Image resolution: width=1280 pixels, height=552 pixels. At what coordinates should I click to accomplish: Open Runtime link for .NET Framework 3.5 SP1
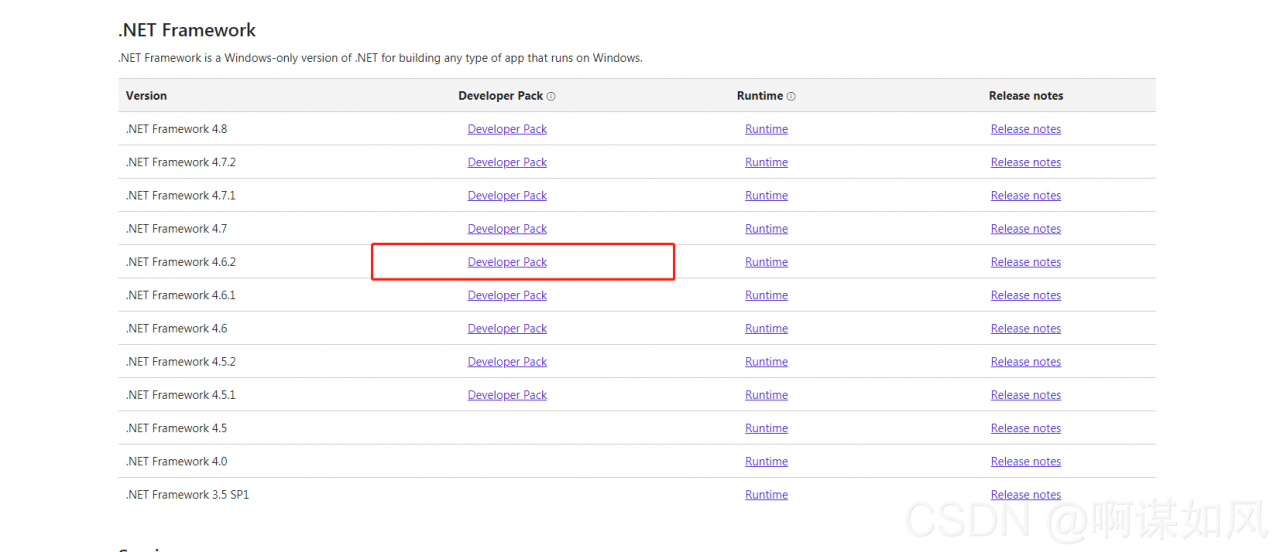tap(766, 494)
